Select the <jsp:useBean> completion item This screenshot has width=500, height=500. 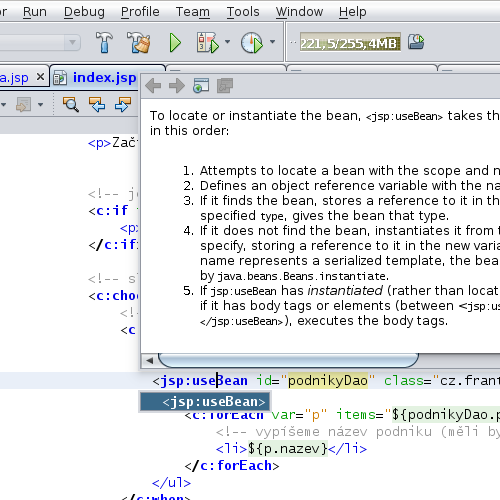pos(205,402)
